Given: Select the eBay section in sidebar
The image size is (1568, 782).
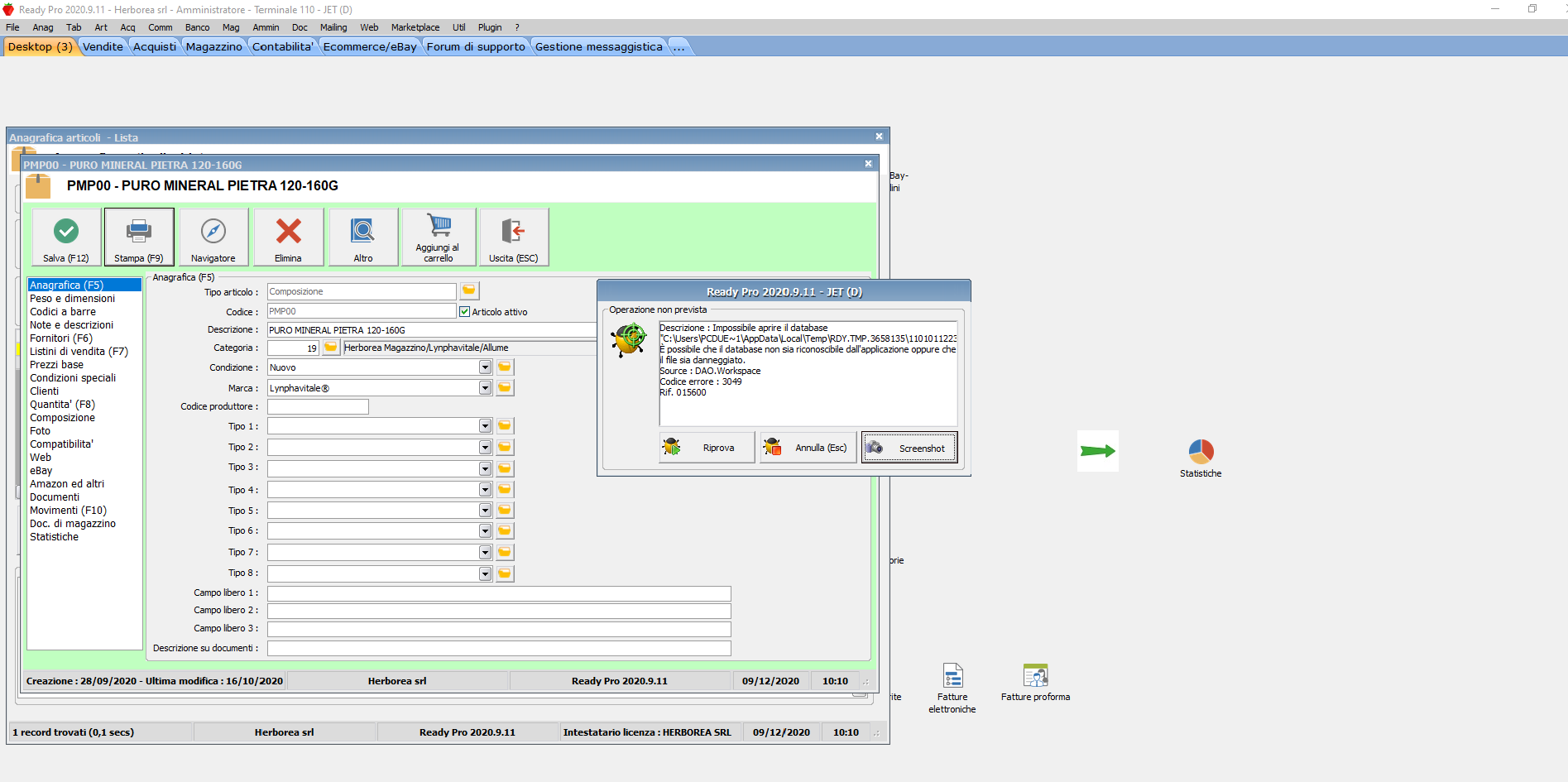Looking at the screenshot, I should pyautogui.click(x=41, y=471).
